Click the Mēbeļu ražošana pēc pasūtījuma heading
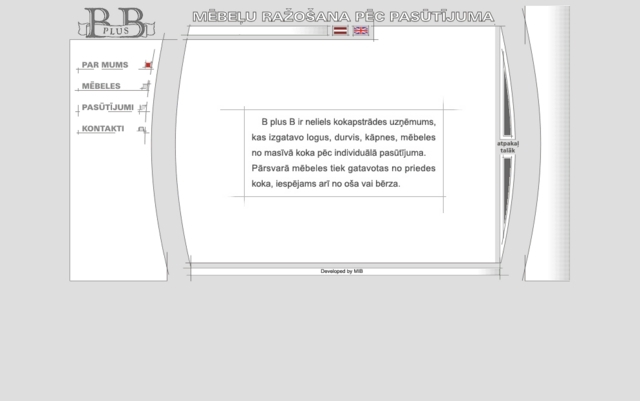 342,17
